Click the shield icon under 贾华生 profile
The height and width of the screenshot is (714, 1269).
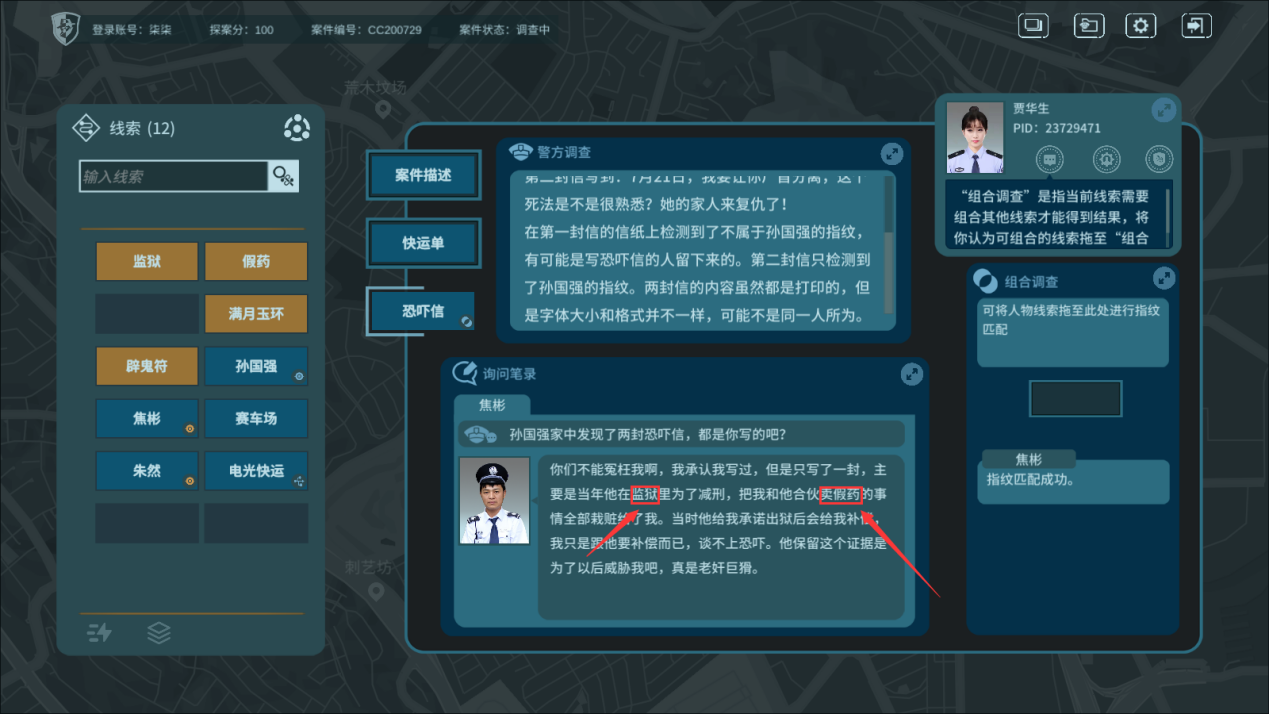[x=1159, y=159]
